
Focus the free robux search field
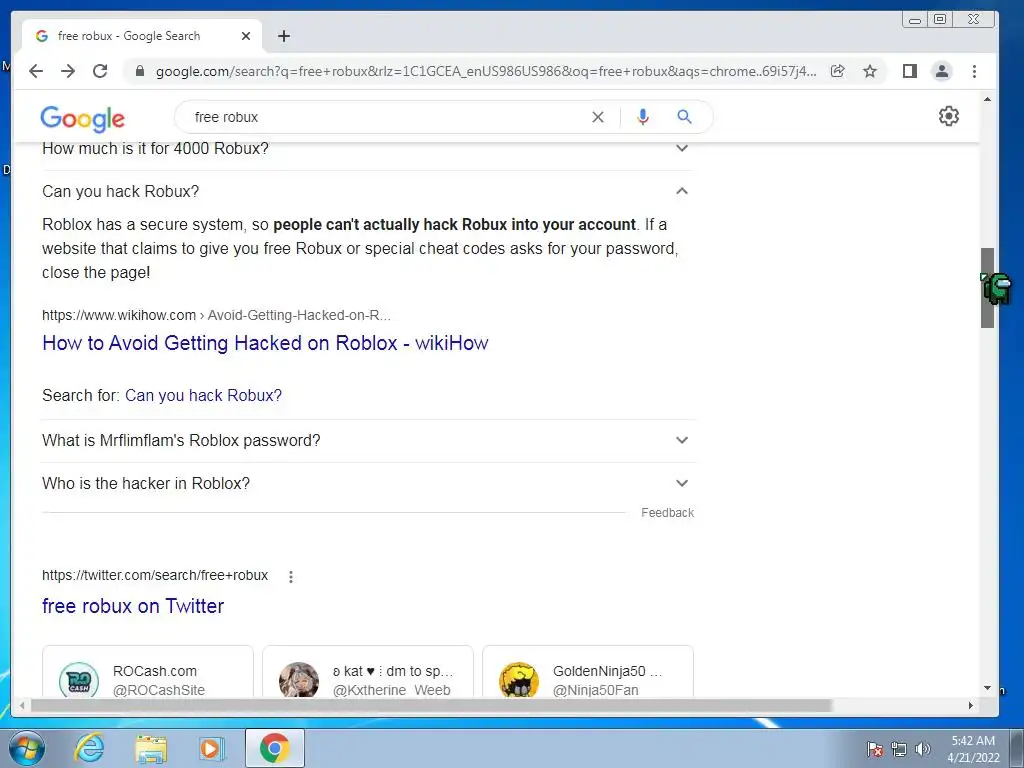pos(385,117)
